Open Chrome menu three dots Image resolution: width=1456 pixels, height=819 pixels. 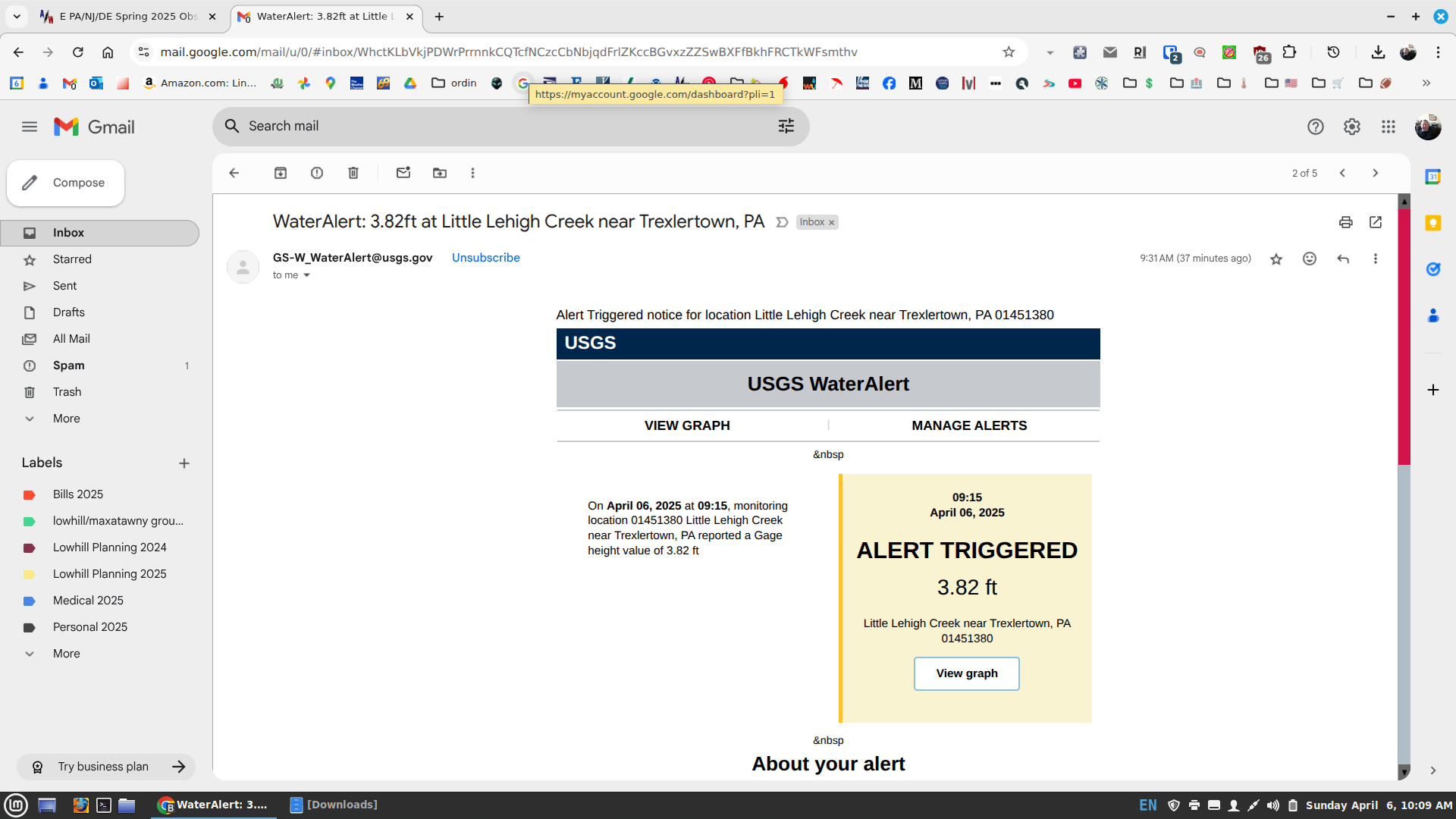pos(1438,52)
